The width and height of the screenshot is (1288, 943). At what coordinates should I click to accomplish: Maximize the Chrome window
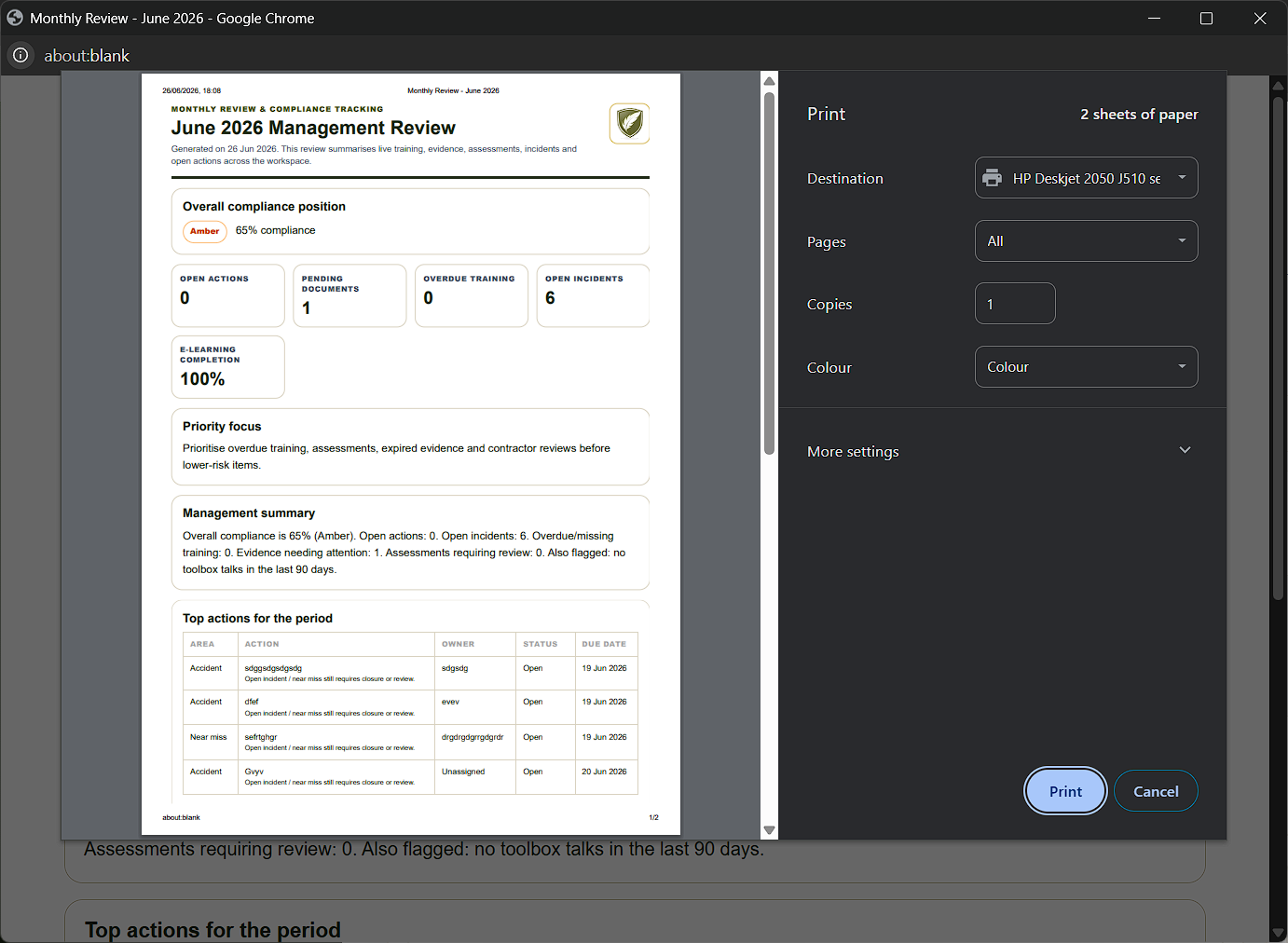(x=1206, y=18)
